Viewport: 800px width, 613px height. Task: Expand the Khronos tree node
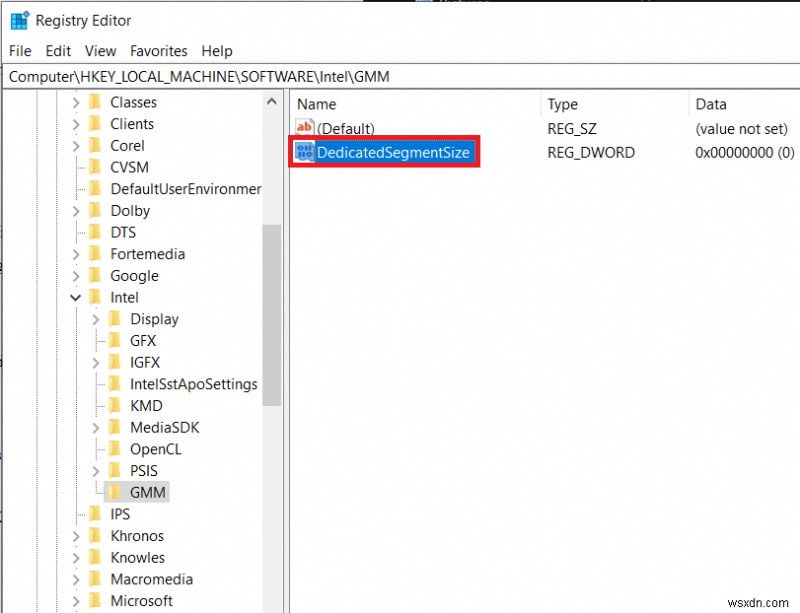(75, 535)
